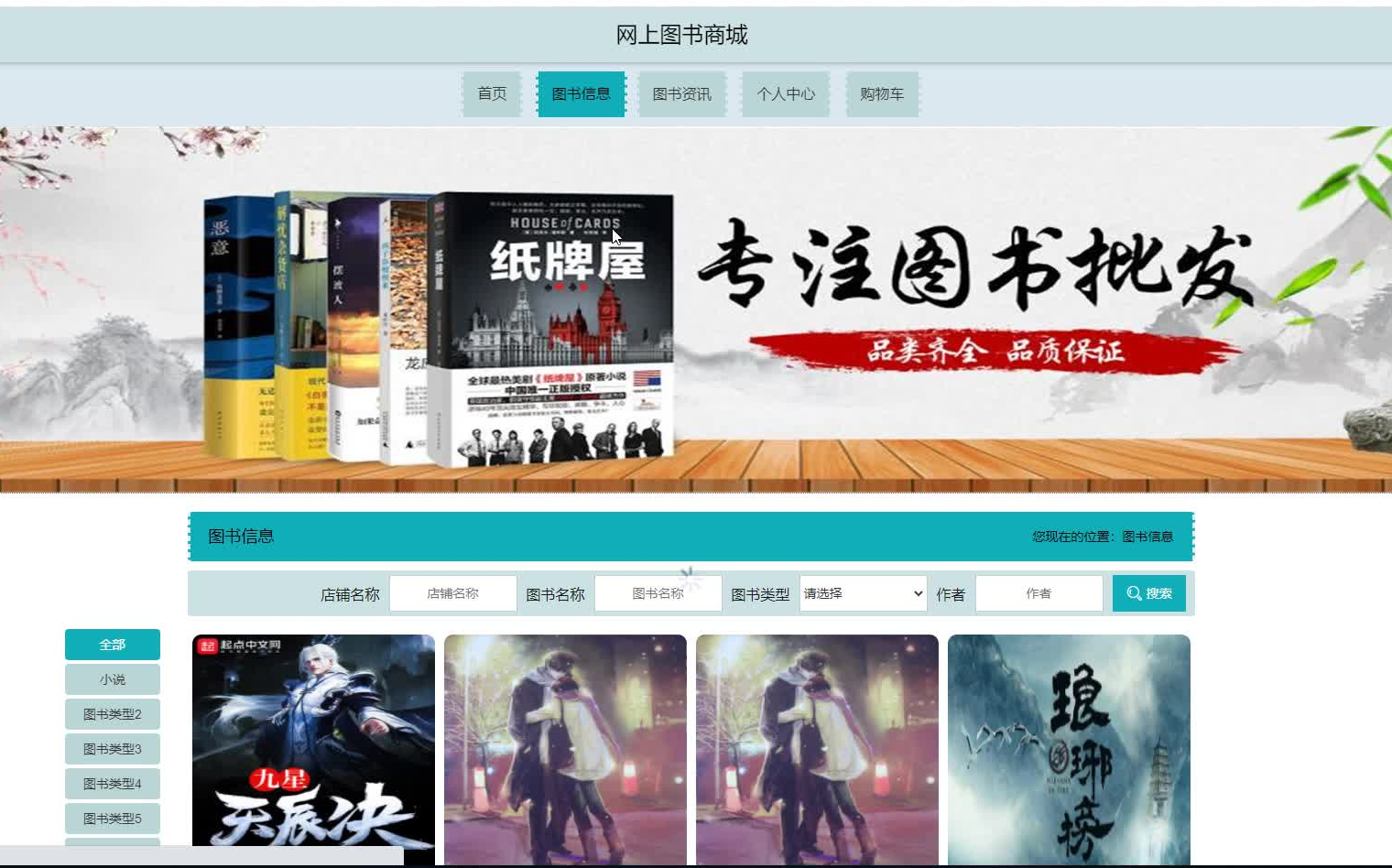Image resolution: width=1392 pixels, height=868 pixels.
Task: Select the 图书类型5 category filter
Action: (113, 819)
